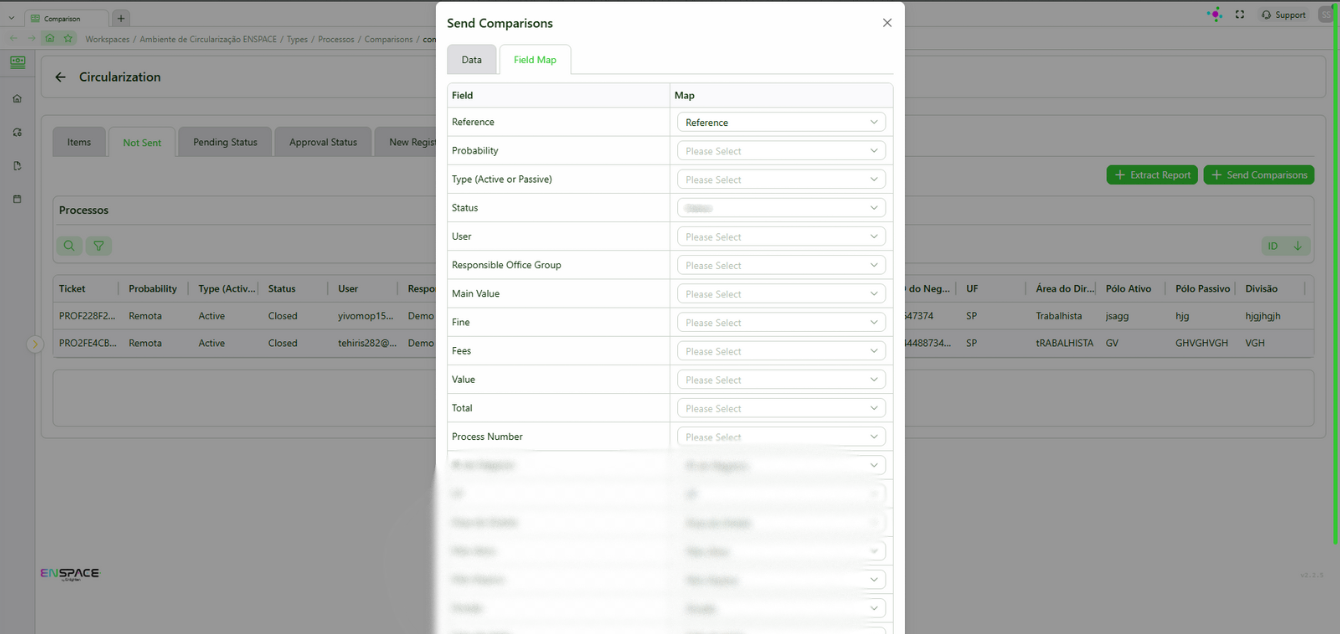Expand the left sidebar arrow handle
Image resolution: width=1340 pixels, height=634 pixels.
click(x=35, y=343)
